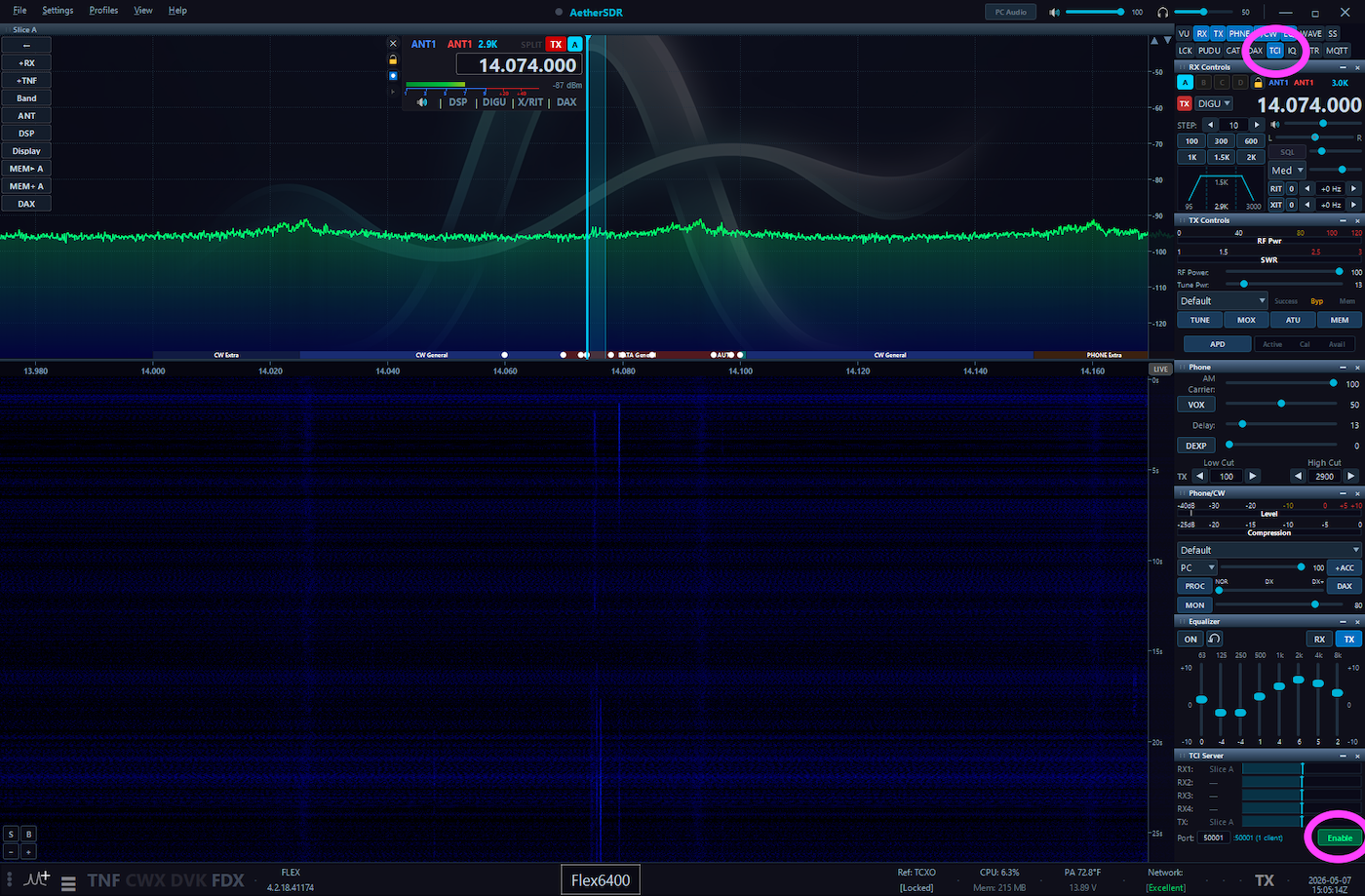Decrease TX Low Cut with left arrow

1200,476
